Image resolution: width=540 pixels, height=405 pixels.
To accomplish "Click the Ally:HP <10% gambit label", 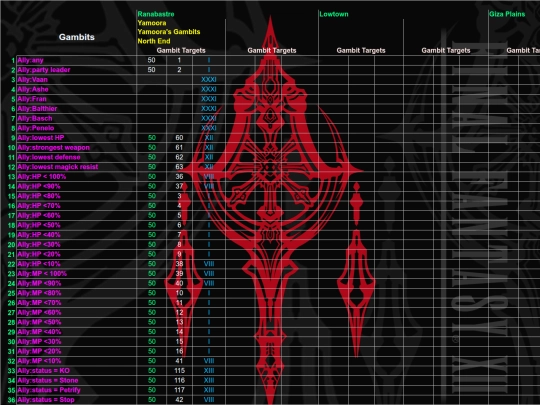I will [x=39, y=264].
